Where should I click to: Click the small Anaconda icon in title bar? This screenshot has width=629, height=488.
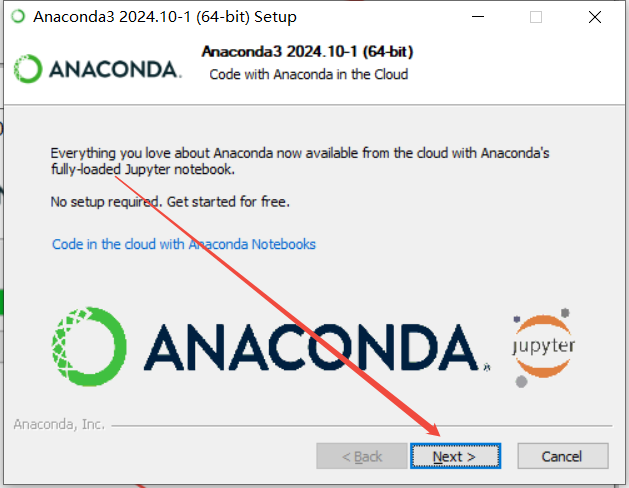pyautogui.click(x=18, y=16)
